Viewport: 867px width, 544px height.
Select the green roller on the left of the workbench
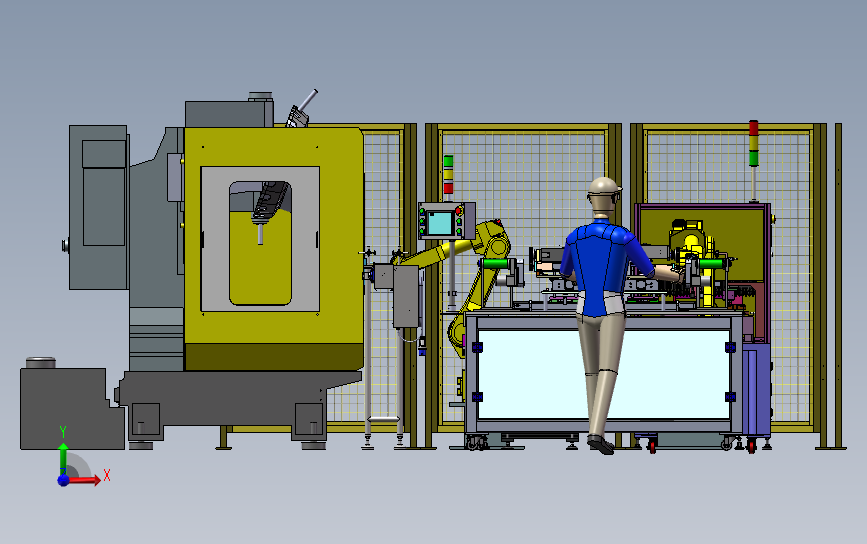(x=496, y=263)
